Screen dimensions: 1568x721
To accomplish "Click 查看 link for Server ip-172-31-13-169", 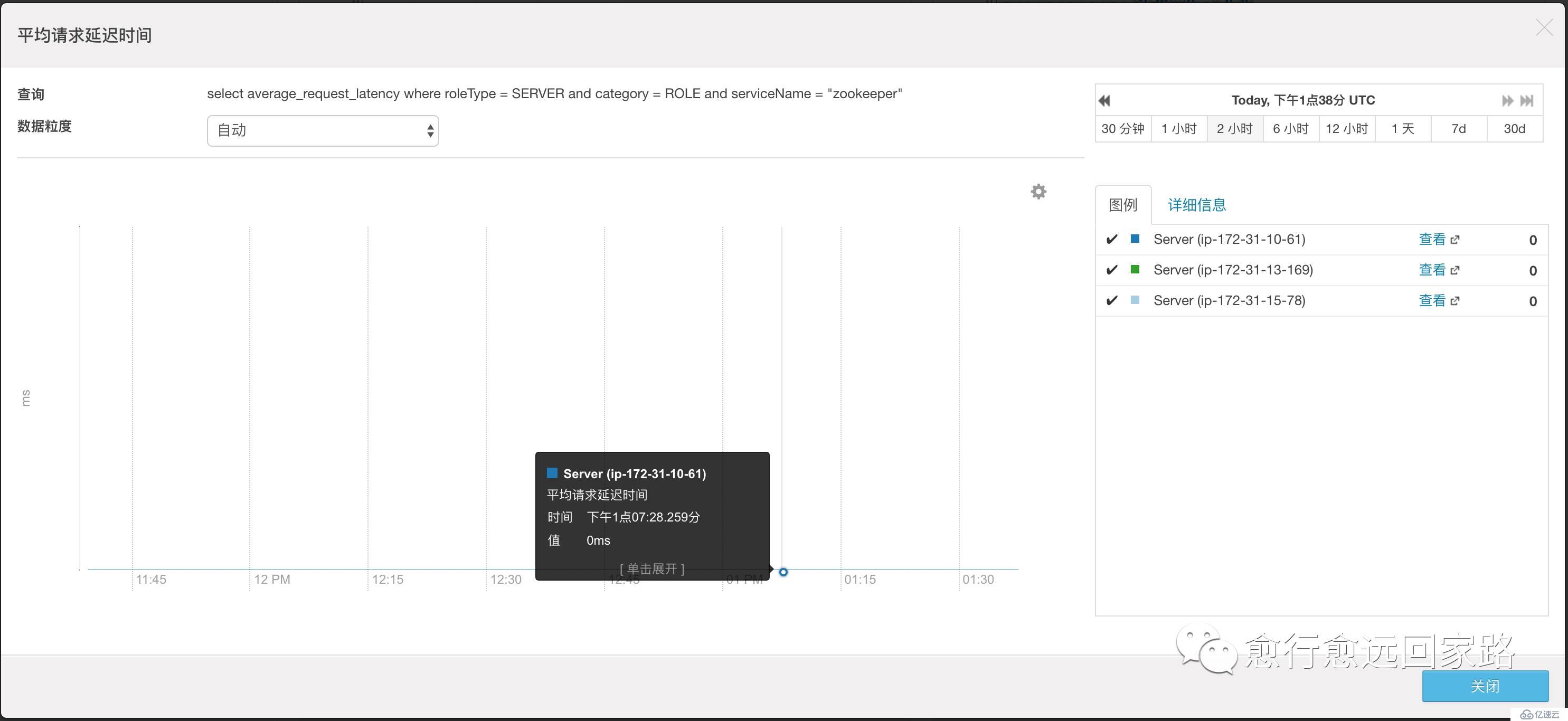I will tap(1432, 270).
